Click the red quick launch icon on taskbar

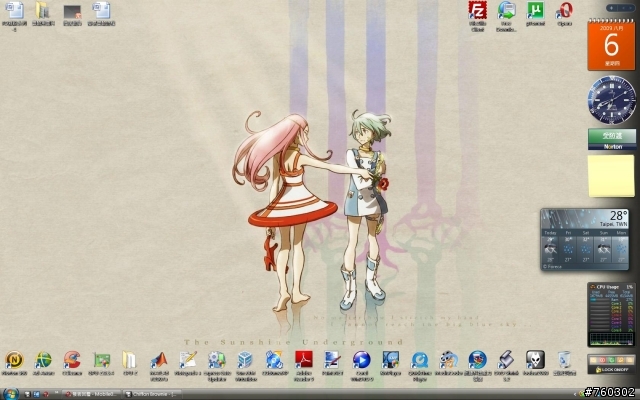[x=46, y=394]
